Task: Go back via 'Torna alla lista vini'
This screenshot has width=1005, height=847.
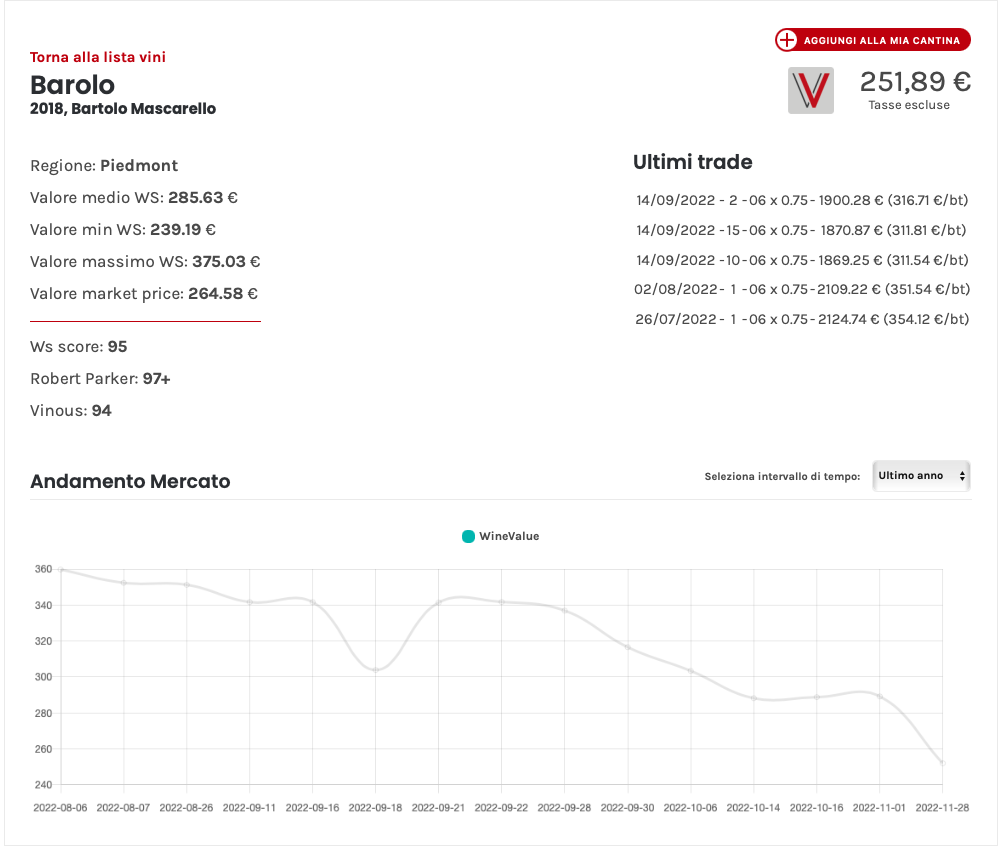Action: (97, 57)
